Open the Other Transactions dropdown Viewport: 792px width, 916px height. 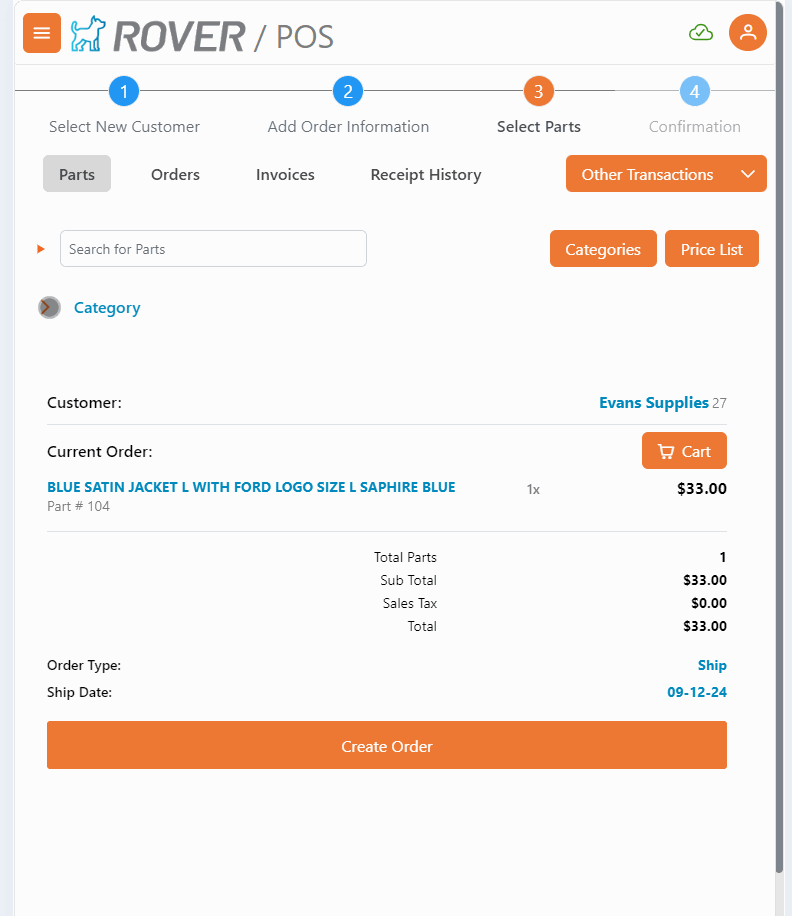point(666,174)
